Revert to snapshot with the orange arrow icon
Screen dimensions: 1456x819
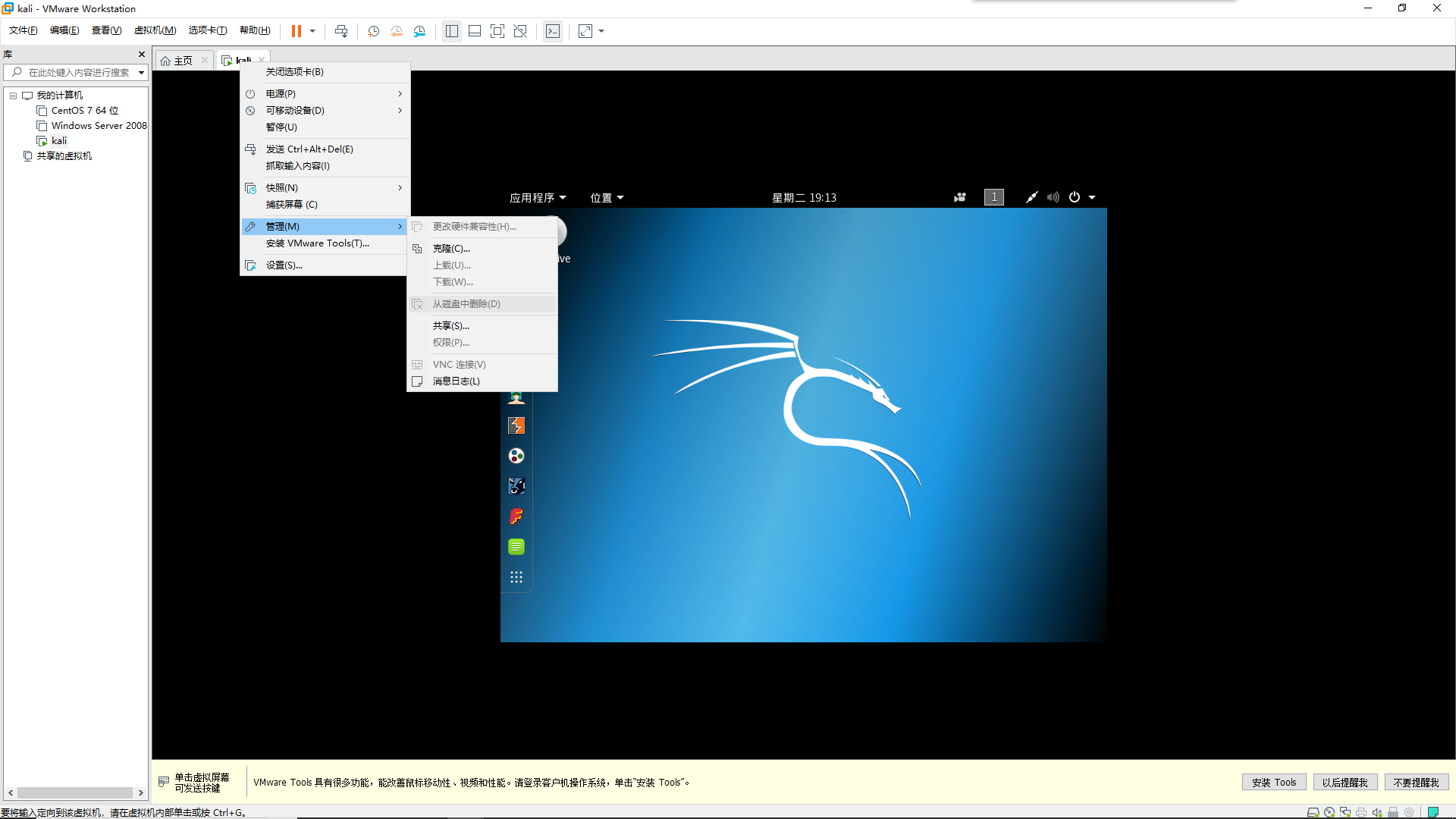point(397,31)
